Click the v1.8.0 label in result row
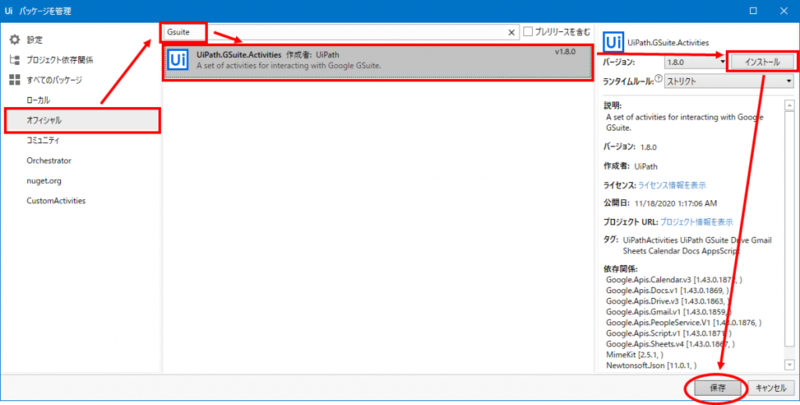Viewport: 800px width, 405px height. pyautogui.click(x=565, y=52)
